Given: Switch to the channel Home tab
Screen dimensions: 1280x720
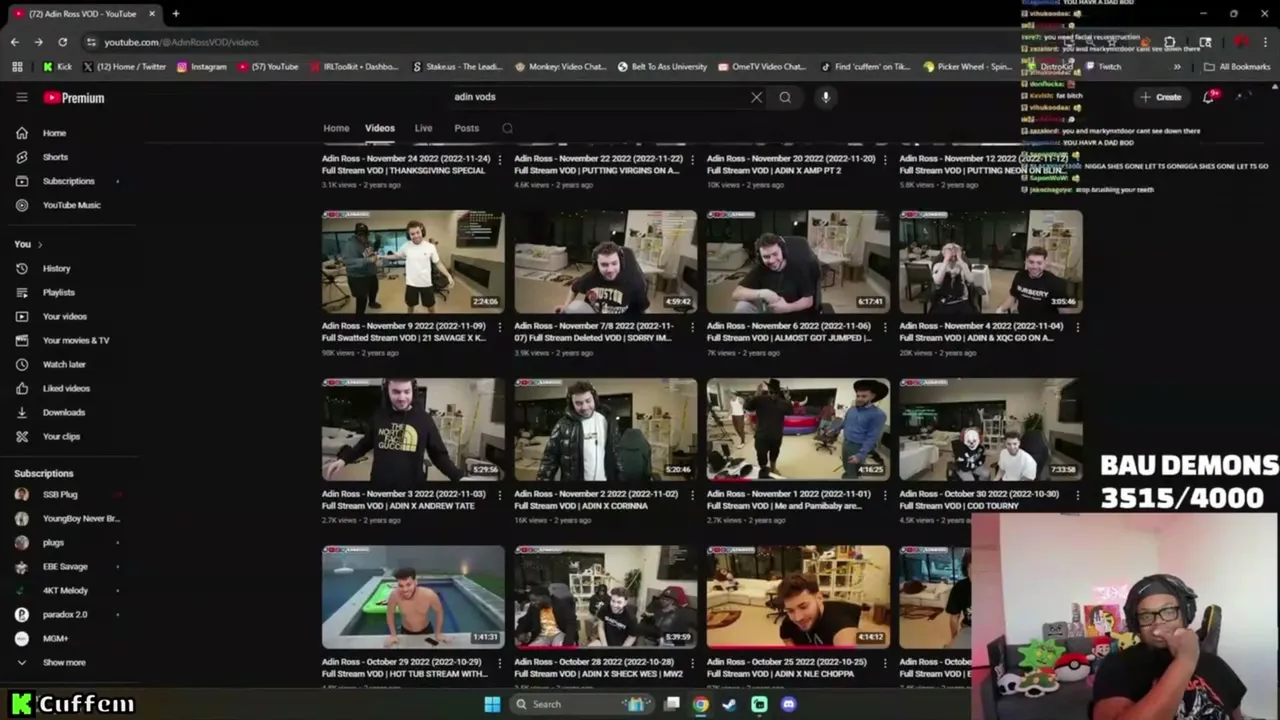Looking at the screenshot, I should click(x=336, y=128).
